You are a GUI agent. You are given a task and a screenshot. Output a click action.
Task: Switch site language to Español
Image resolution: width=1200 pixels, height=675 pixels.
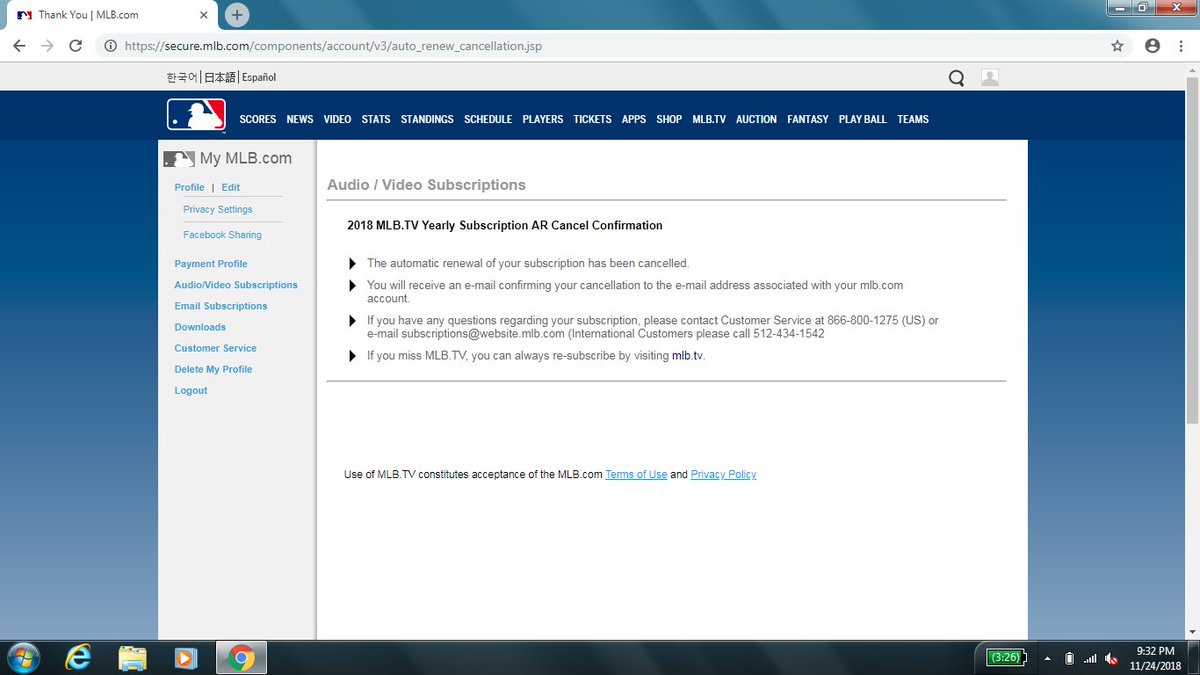click(x=259, y=78)
